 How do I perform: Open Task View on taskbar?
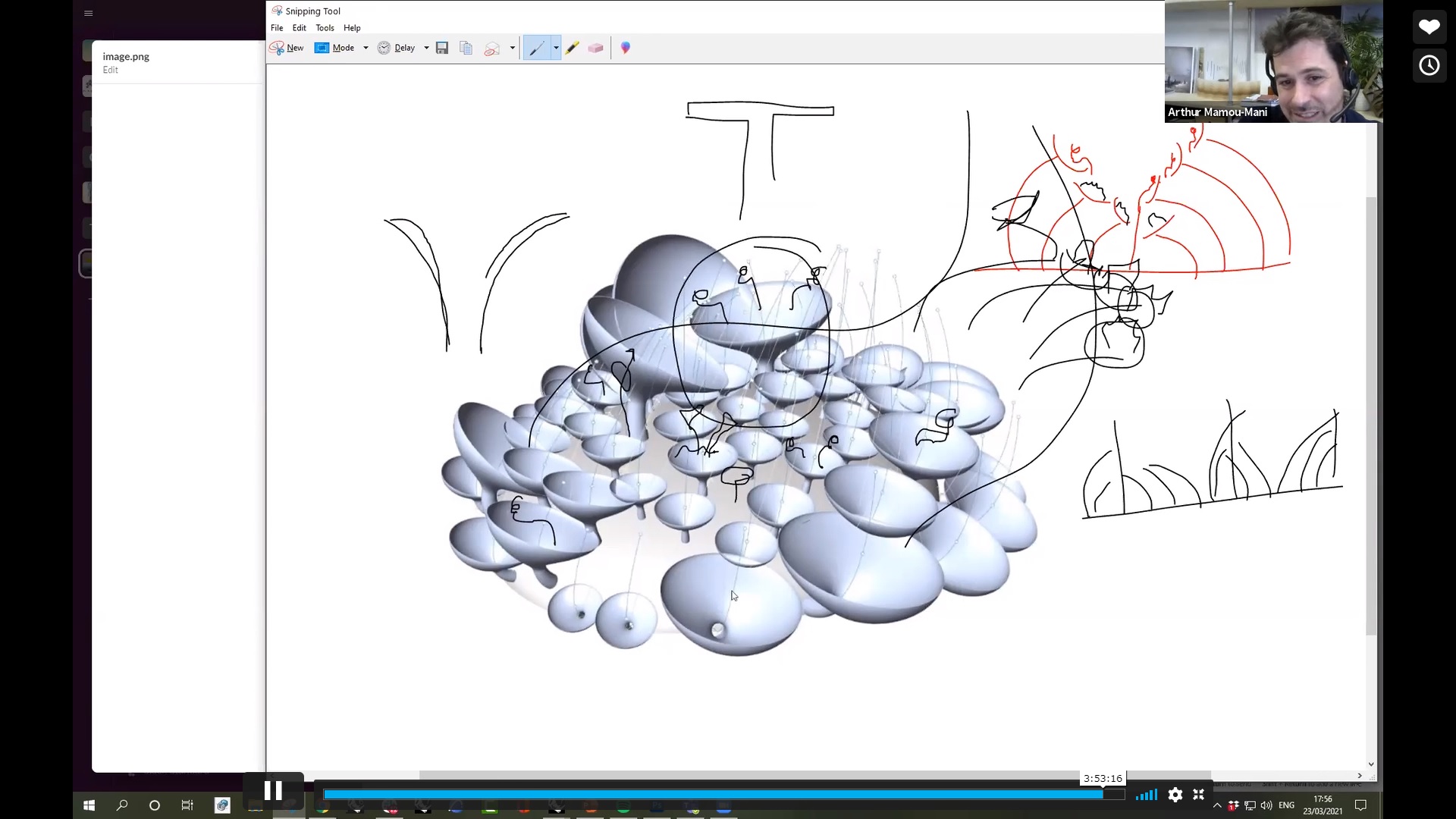click(x=187, y=805)
